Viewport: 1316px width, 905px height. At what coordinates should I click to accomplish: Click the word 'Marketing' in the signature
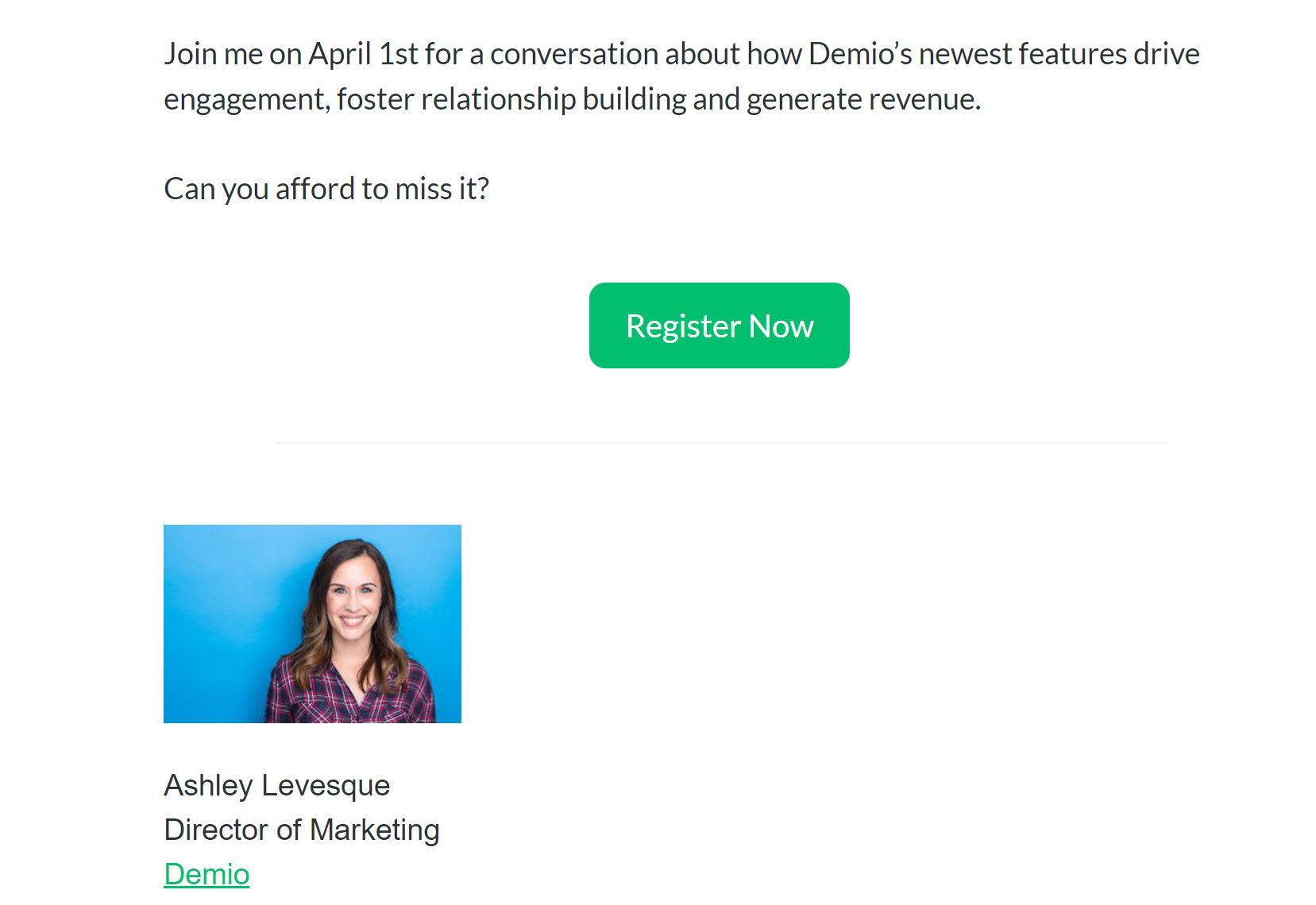[x=375, y=830]
